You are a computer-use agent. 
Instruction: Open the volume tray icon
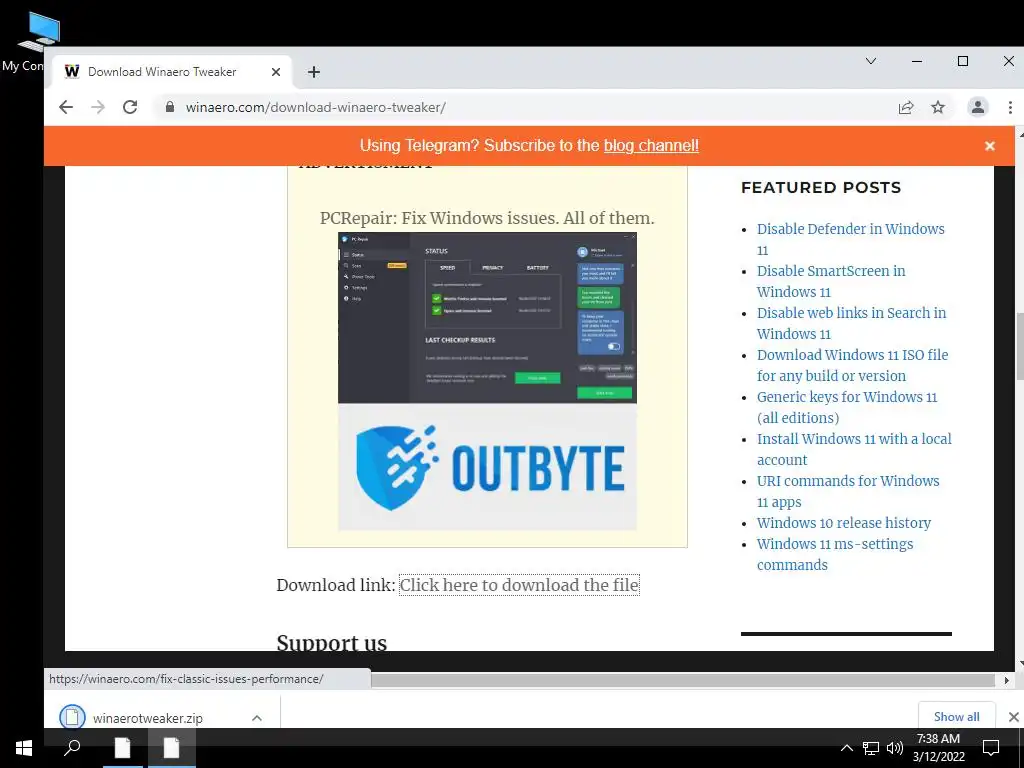coord(895,748)
